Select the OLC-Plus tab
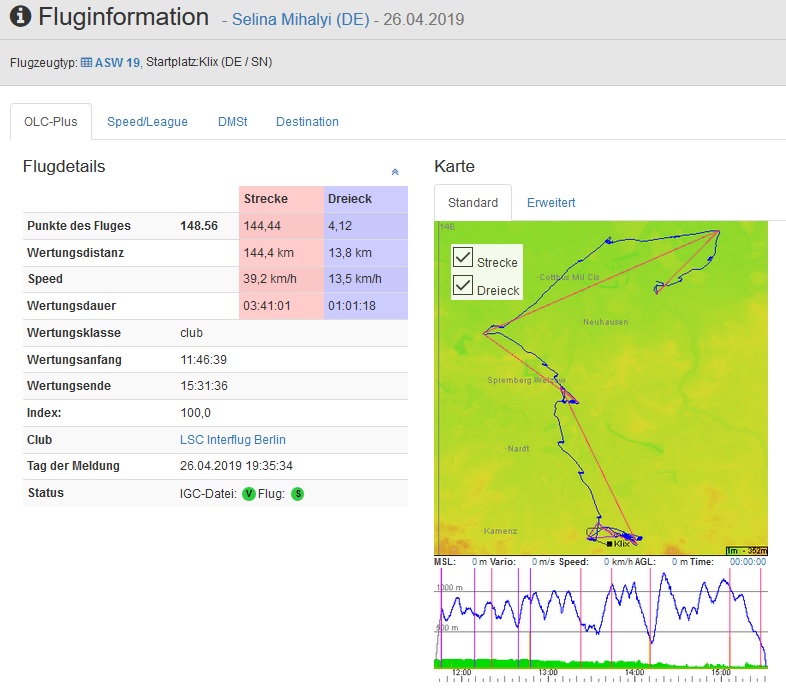The image size is (786, 699). pyautogui.click(x=51, y=122)
